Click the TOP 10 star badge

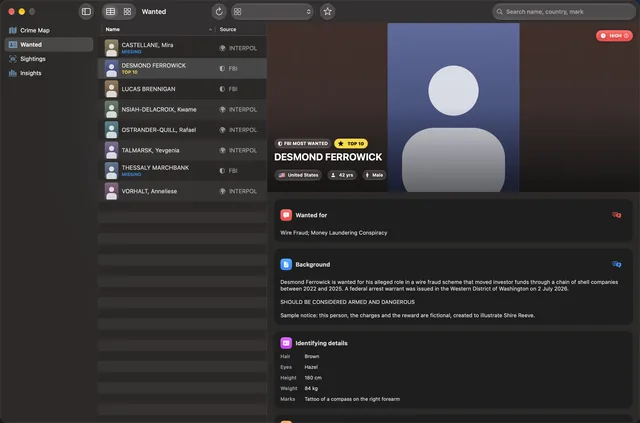[x=351, y=143]
